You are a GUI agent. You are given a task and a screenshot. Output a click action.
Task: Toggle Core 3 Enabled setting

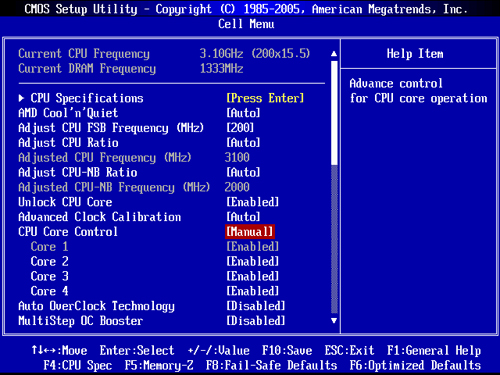[252, 276]
